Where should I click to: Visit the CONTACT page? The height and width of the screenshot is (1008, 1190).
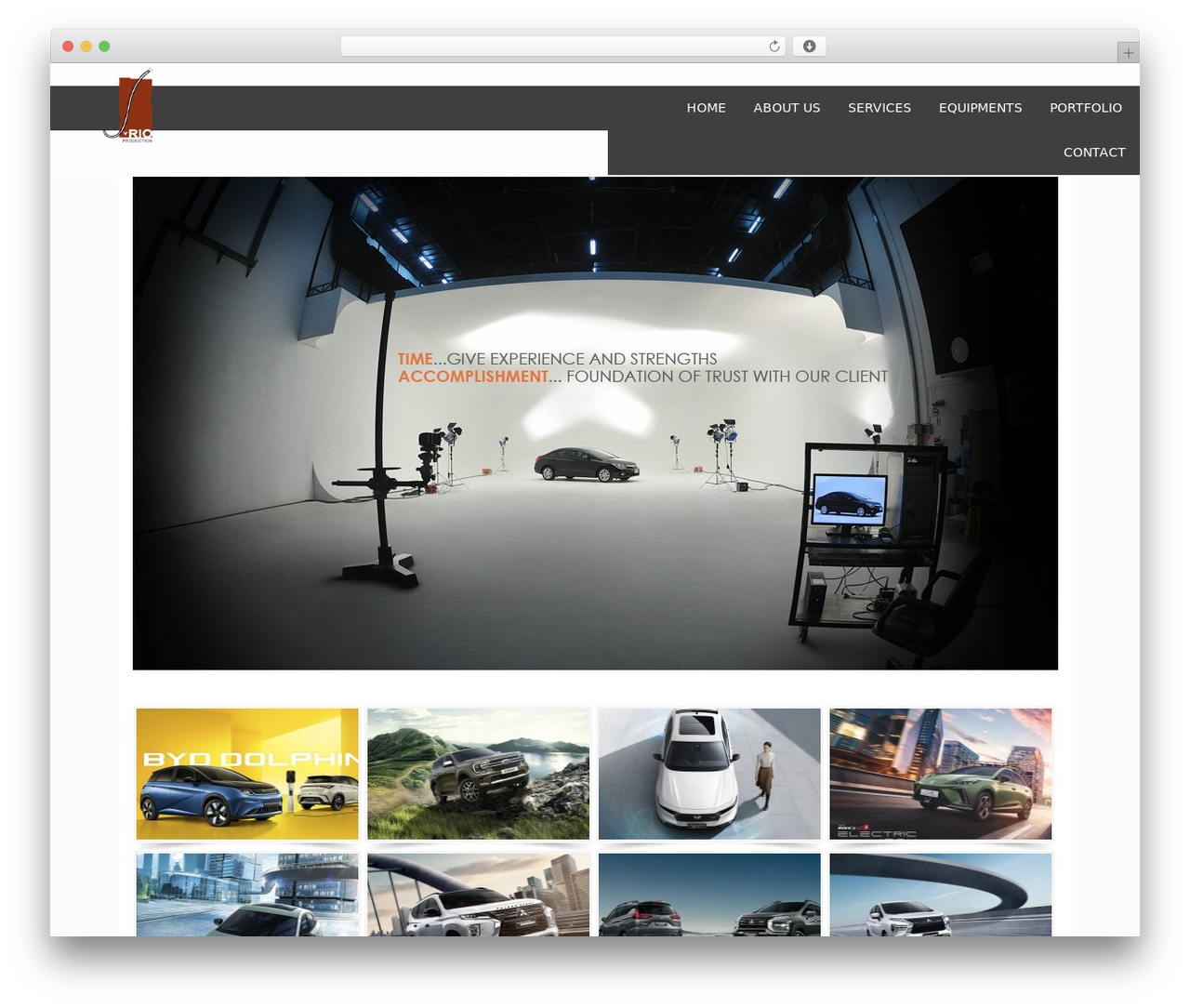[1094, 153]
